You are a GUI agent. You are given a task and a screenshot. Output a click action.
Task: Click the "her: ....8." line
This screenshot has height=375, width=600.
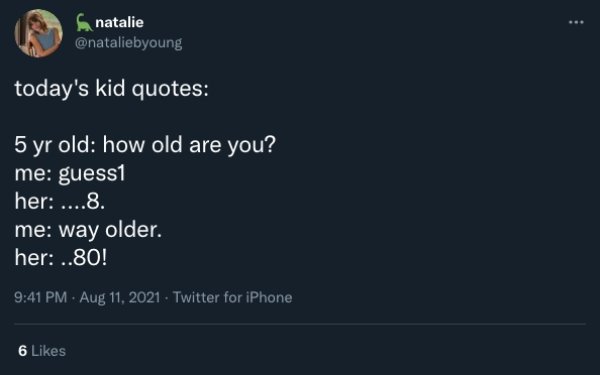pos(60,201)
